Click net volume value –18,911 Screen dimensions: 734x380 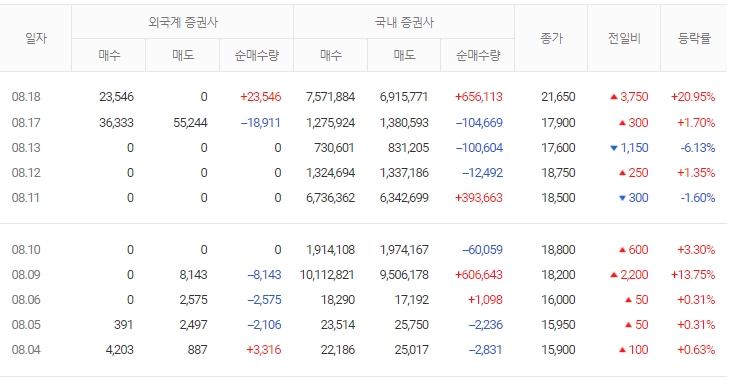[261, 123]
